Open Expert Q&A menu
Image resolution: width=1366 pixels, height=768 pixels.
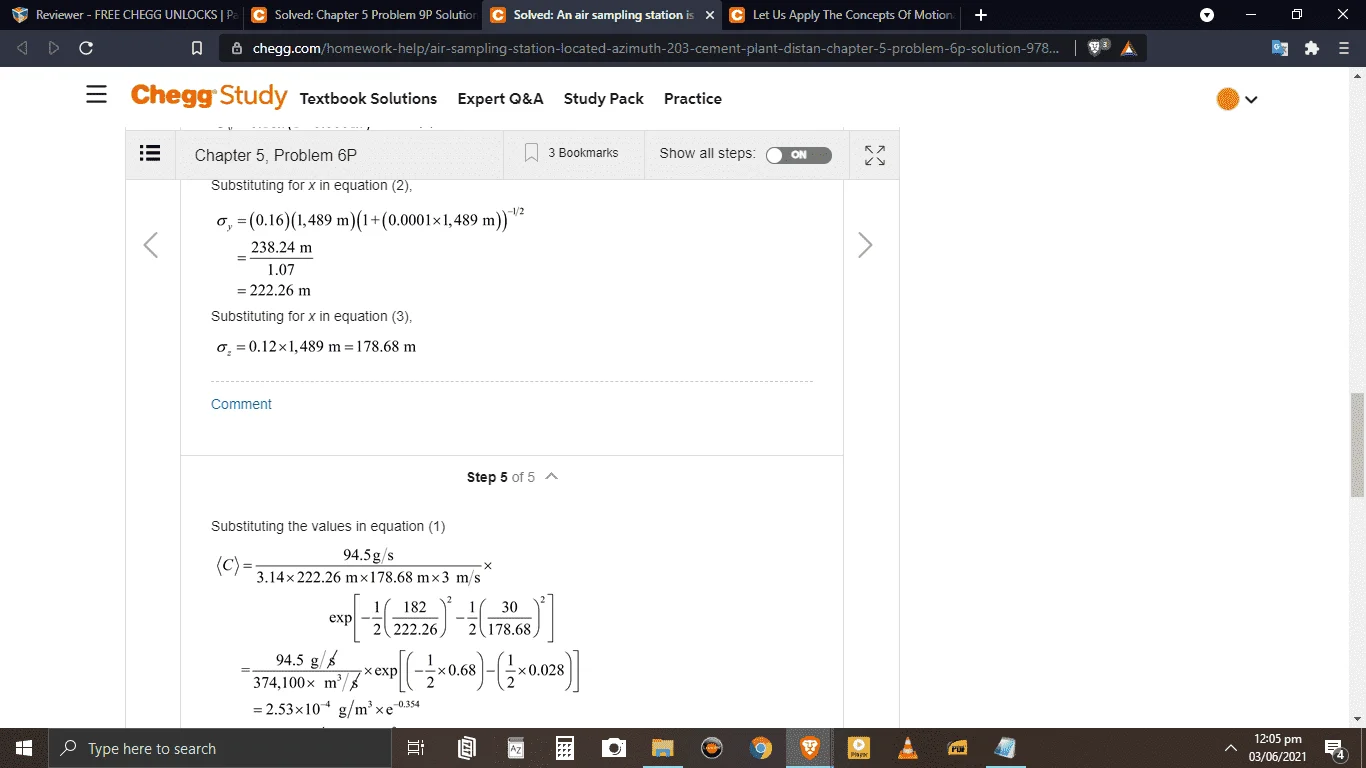click(x=500, y=98)
